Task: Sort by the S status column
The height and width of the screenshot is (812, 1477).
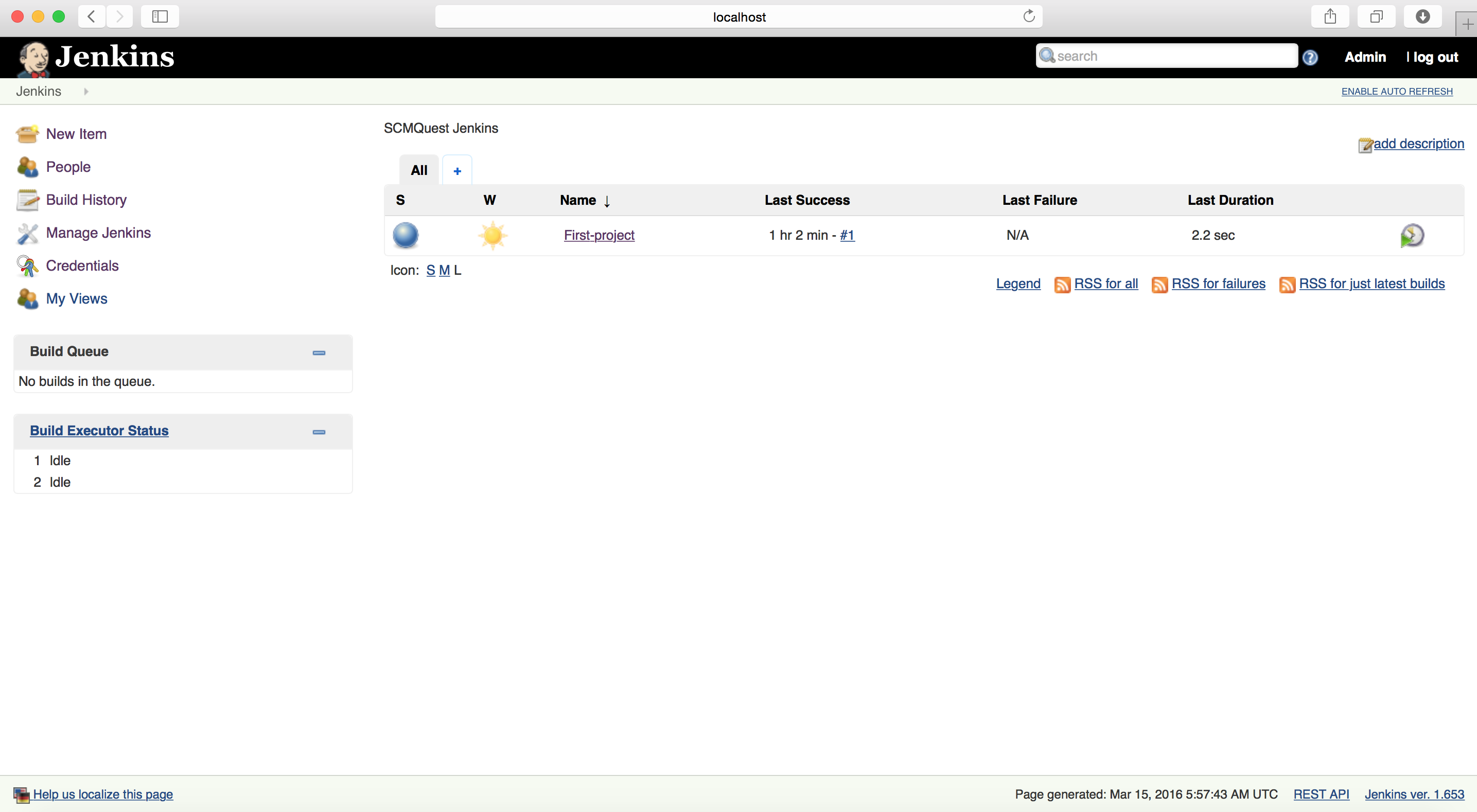Action: 400,200
